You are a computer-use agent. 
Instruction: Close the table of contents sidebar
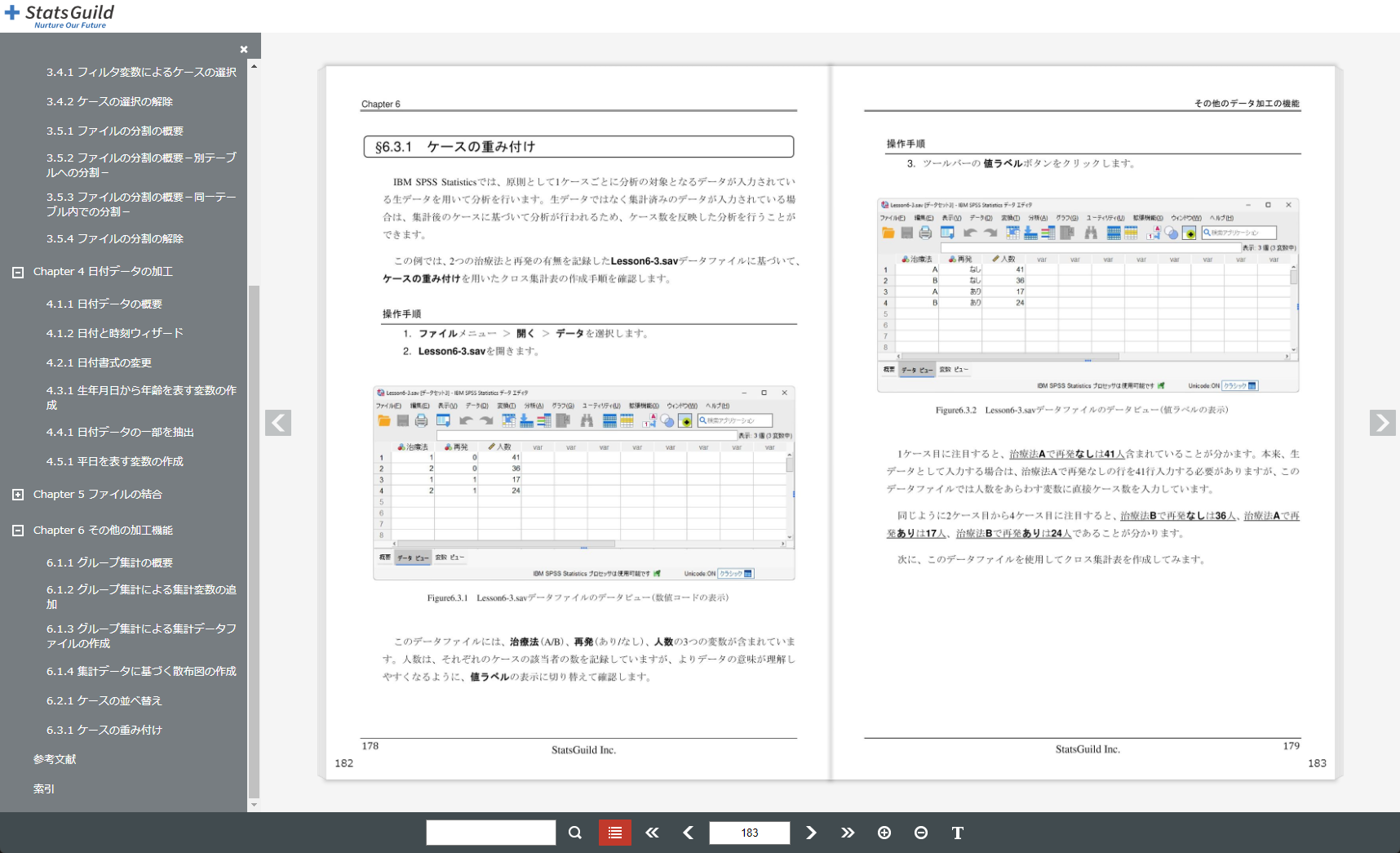click(244, 49)
